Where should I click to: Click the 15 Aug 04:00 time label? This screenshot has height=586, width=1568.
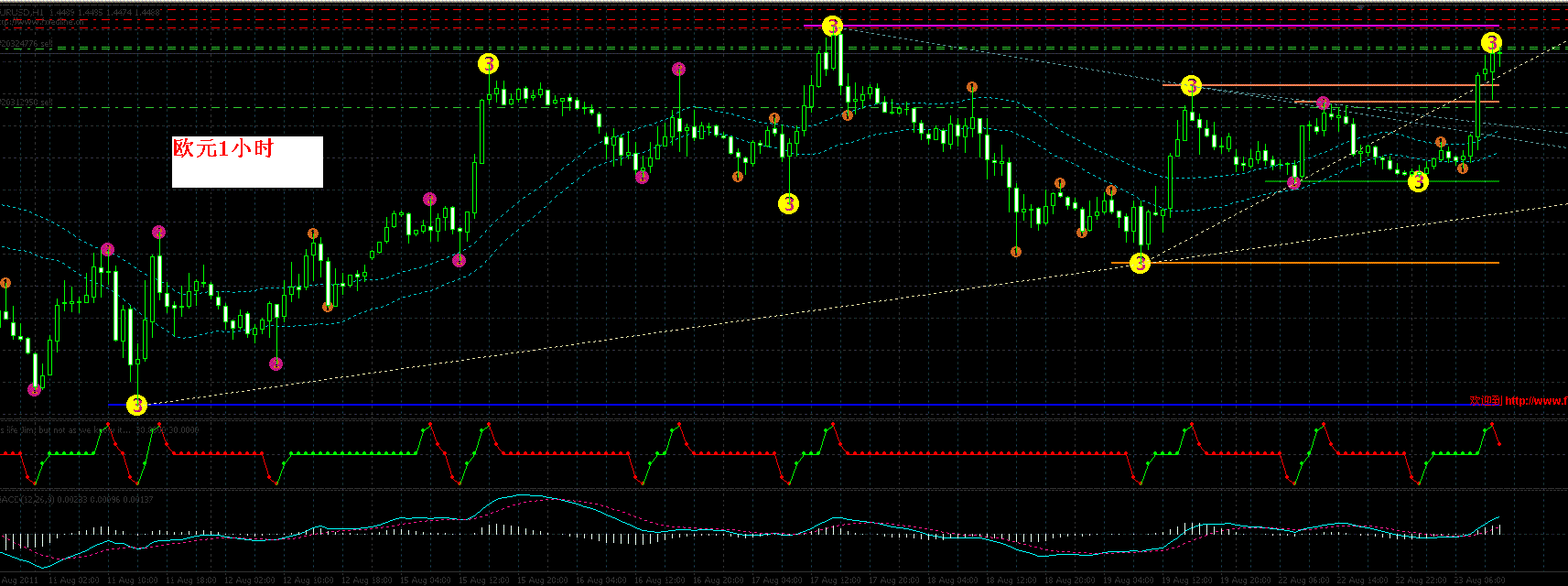pos(425,581)
